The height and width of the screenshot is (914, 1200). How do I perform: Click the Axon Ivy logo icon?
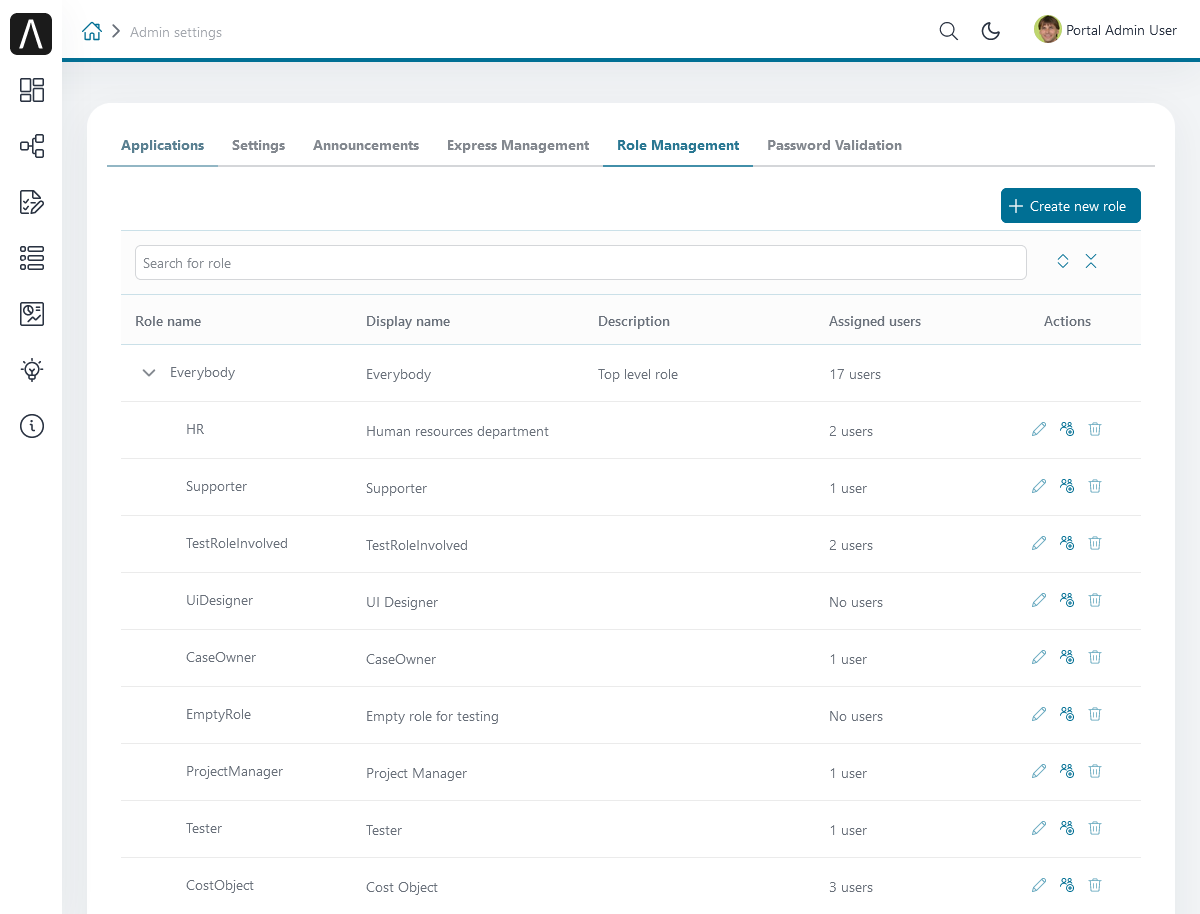click(31, 34)
